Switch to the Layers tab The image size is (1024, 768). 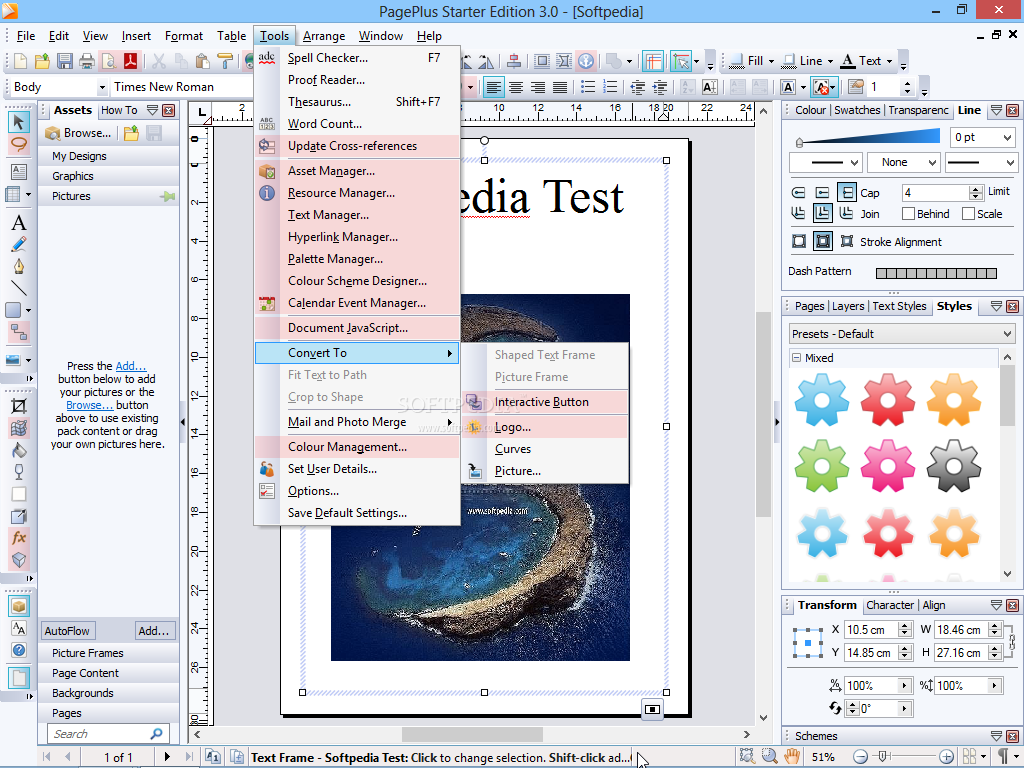tap(848, 306)
